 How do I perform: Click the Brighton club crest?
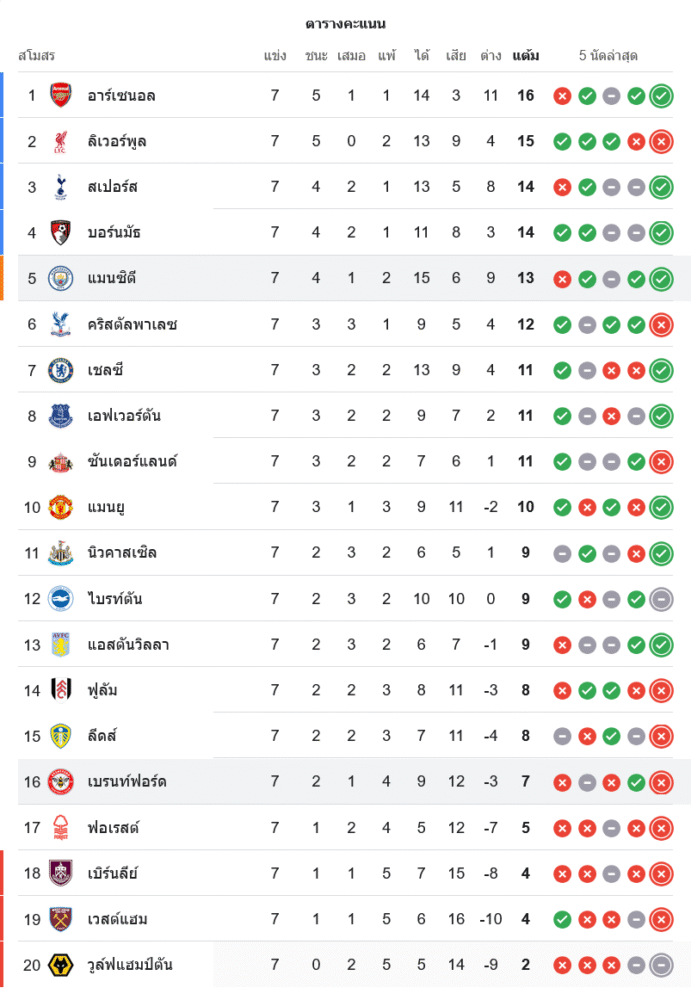(x=61, y=599)
